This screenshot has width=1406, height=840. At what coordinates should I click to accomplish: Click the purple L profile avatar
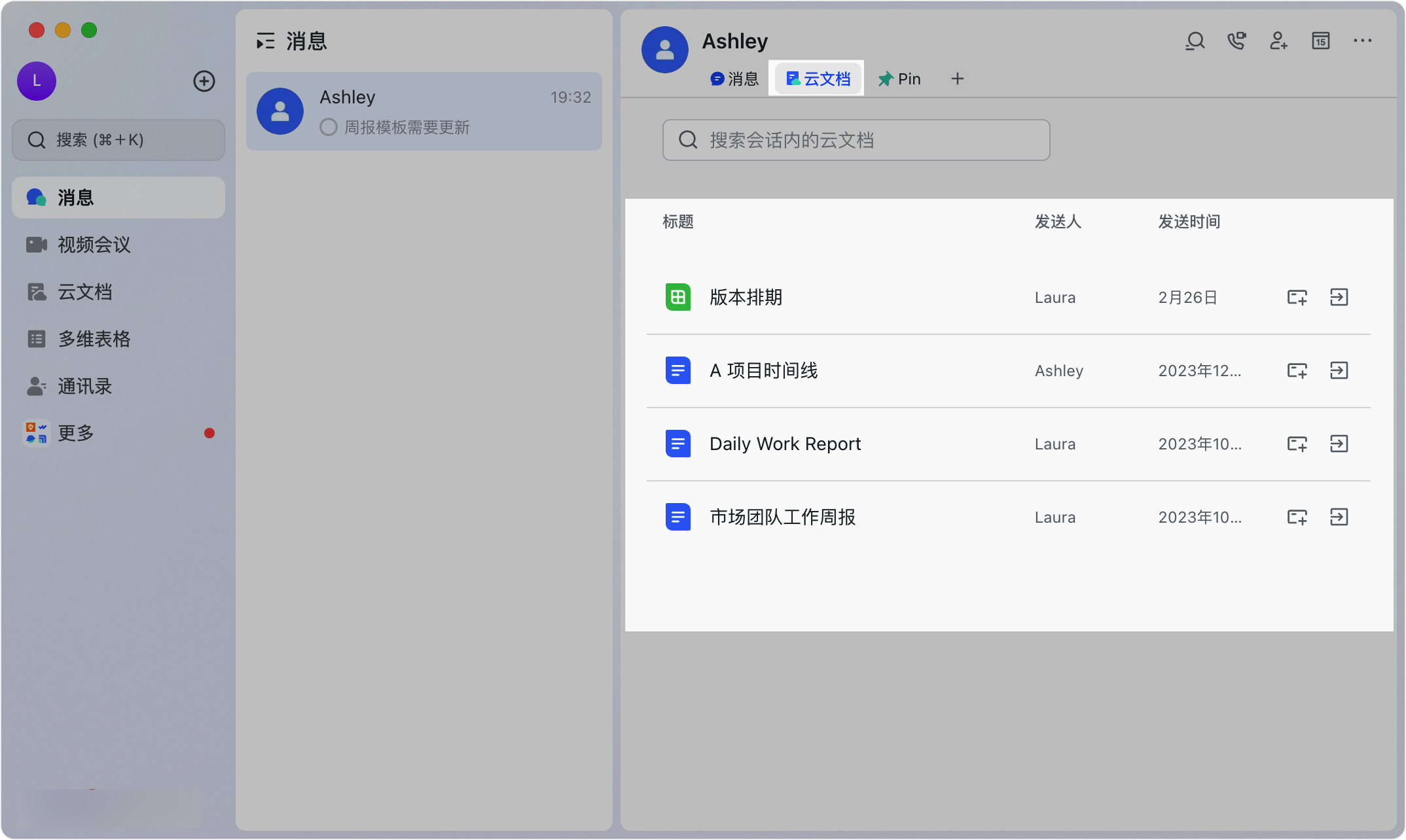37,81
